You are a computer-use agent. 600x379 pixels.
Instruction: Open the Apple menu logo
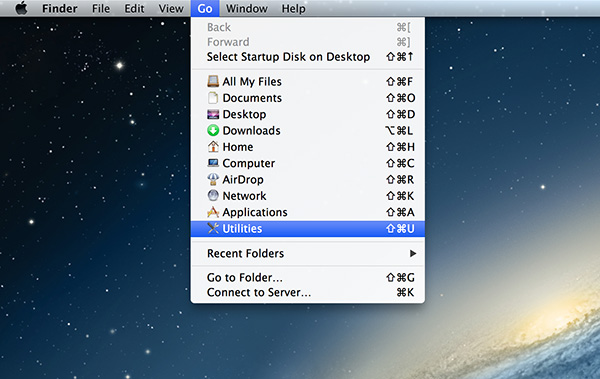(x=21, y=8)
